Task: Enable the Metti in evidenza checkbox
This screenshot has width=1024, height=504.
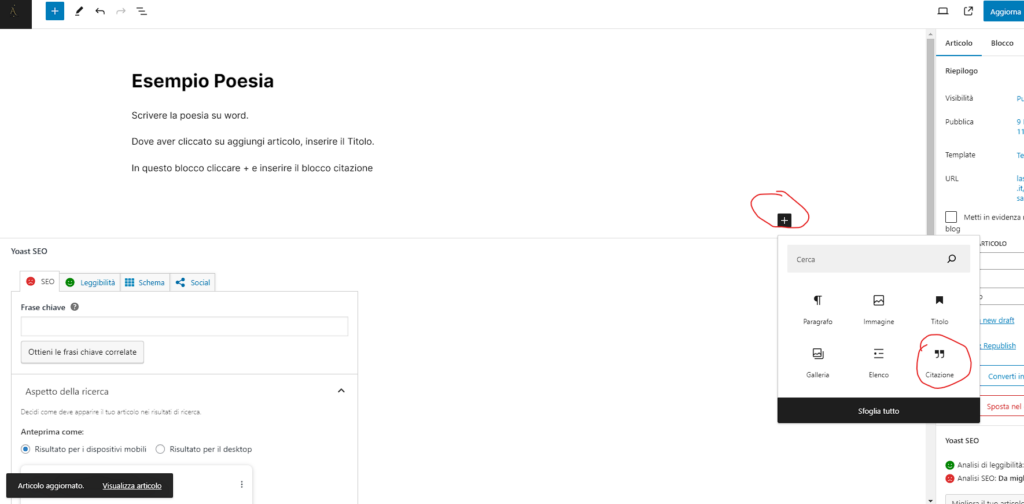Action: (951, 217)
